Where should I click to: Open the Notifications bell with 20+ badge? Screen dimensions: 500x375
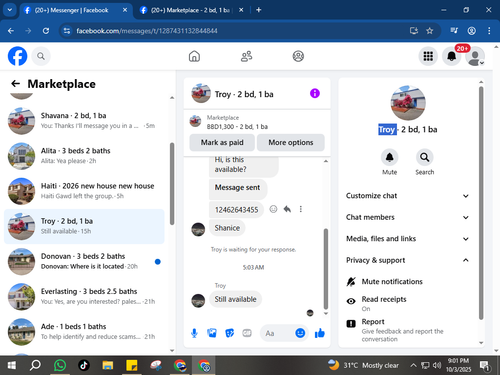point(452,56)
